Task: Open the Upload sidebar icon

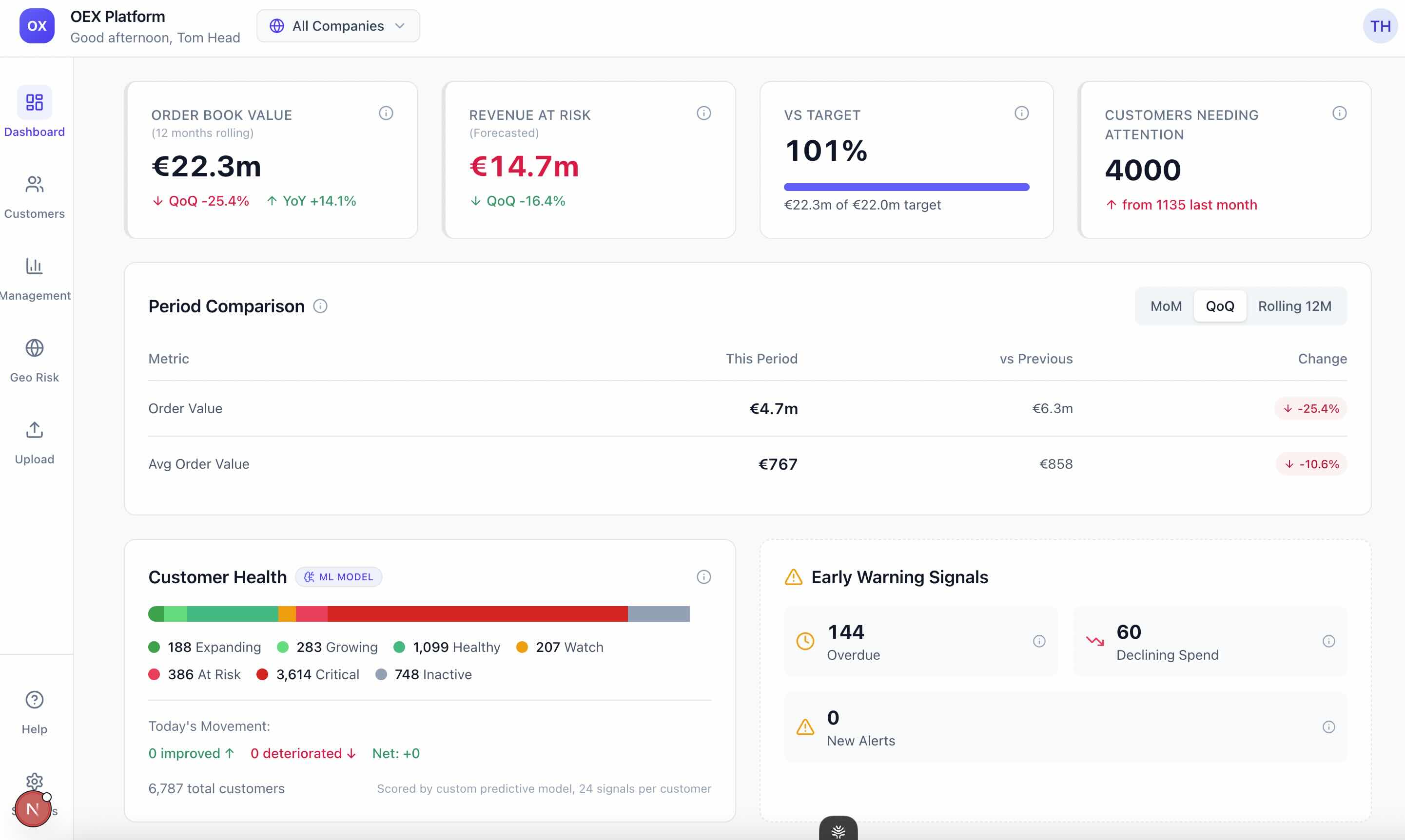Action: pyautogui.click(x=35, y=430)
